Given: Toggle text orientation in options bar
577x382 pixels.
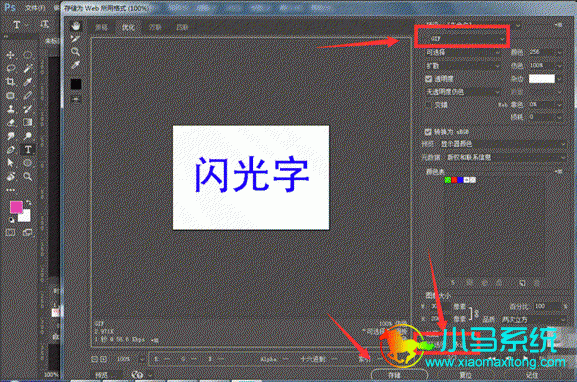Looking at the screenshot, I should pos(45,25).
